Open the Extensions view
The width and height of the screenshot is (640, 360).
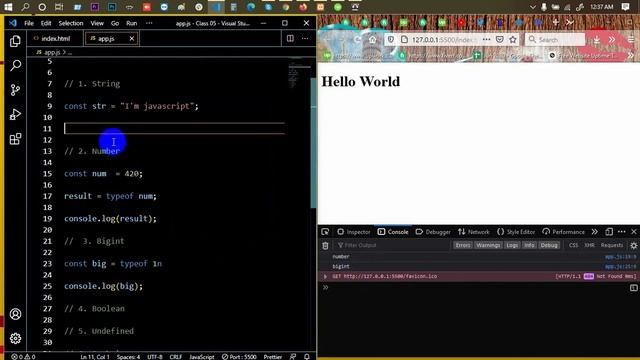pyautogui.click(x=16, y=139)
